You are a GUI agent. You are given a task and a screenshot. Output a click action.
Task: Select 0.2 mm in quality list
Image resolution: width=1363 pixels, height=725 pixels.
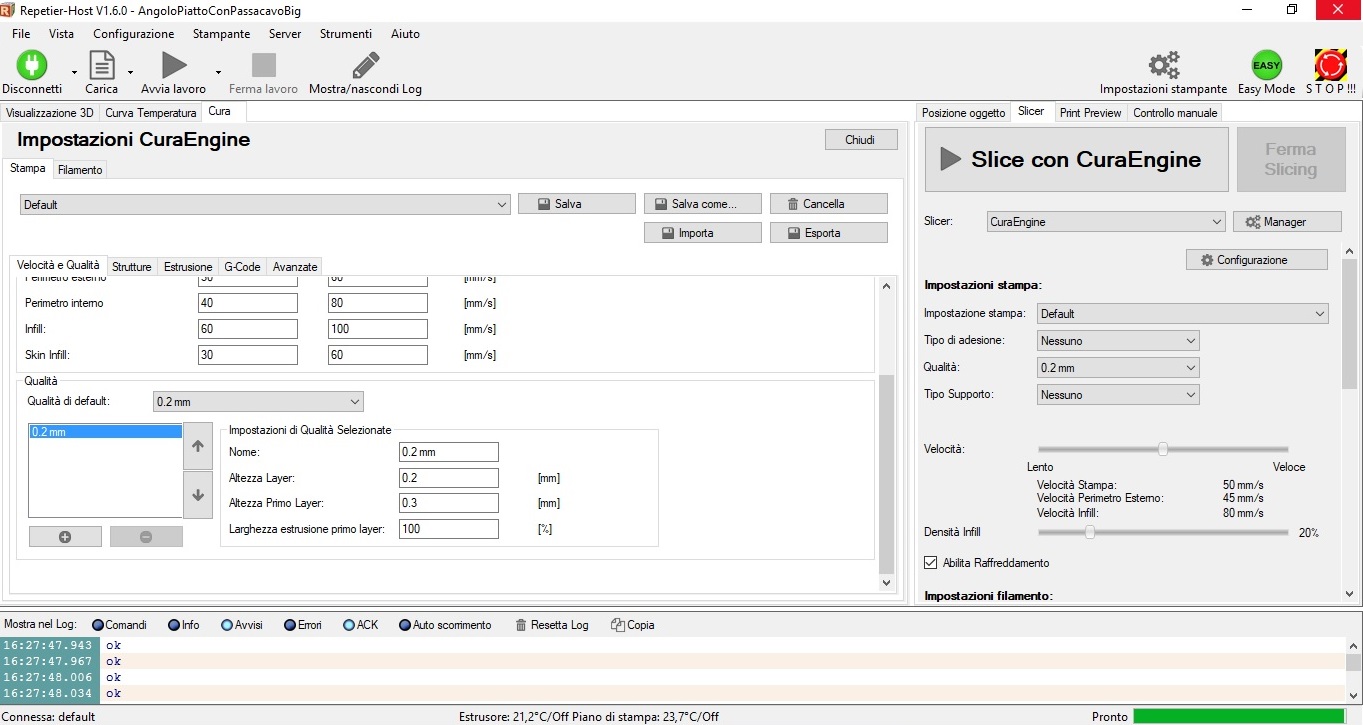105,432
